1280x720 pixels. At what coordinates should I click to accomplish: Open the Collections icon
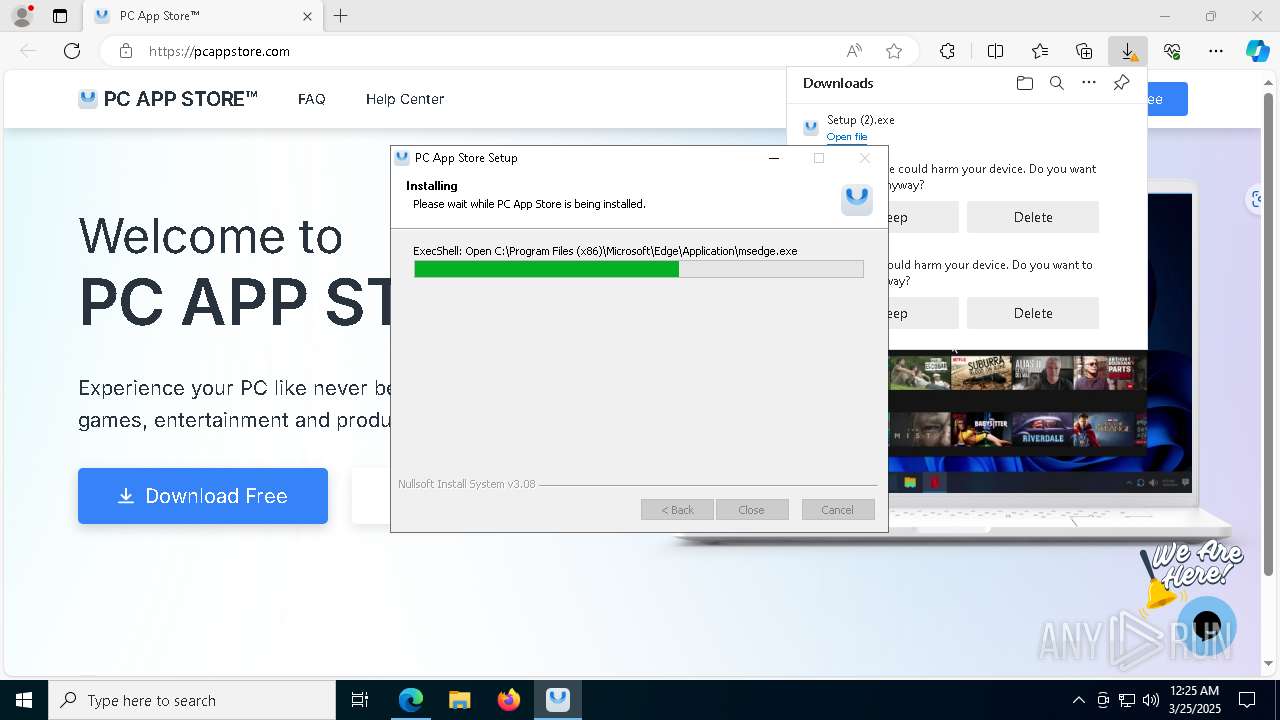point(1084,51)
